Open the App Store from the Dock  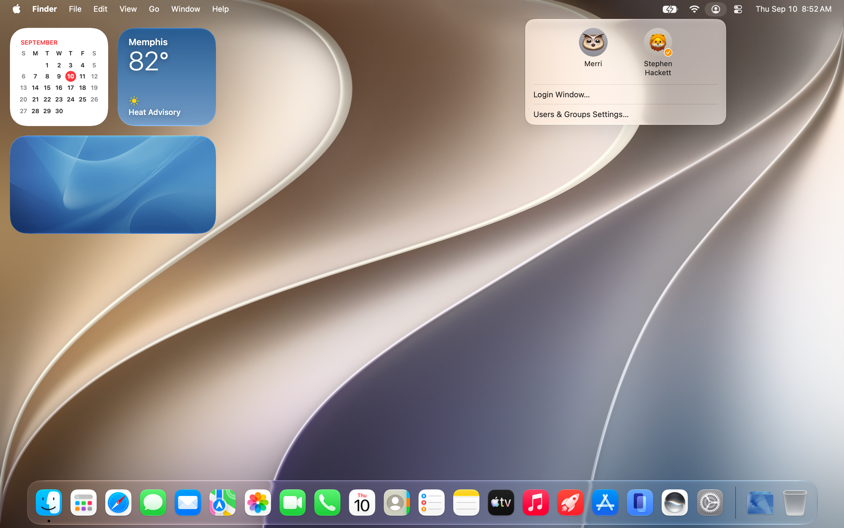tap(605, 502)
